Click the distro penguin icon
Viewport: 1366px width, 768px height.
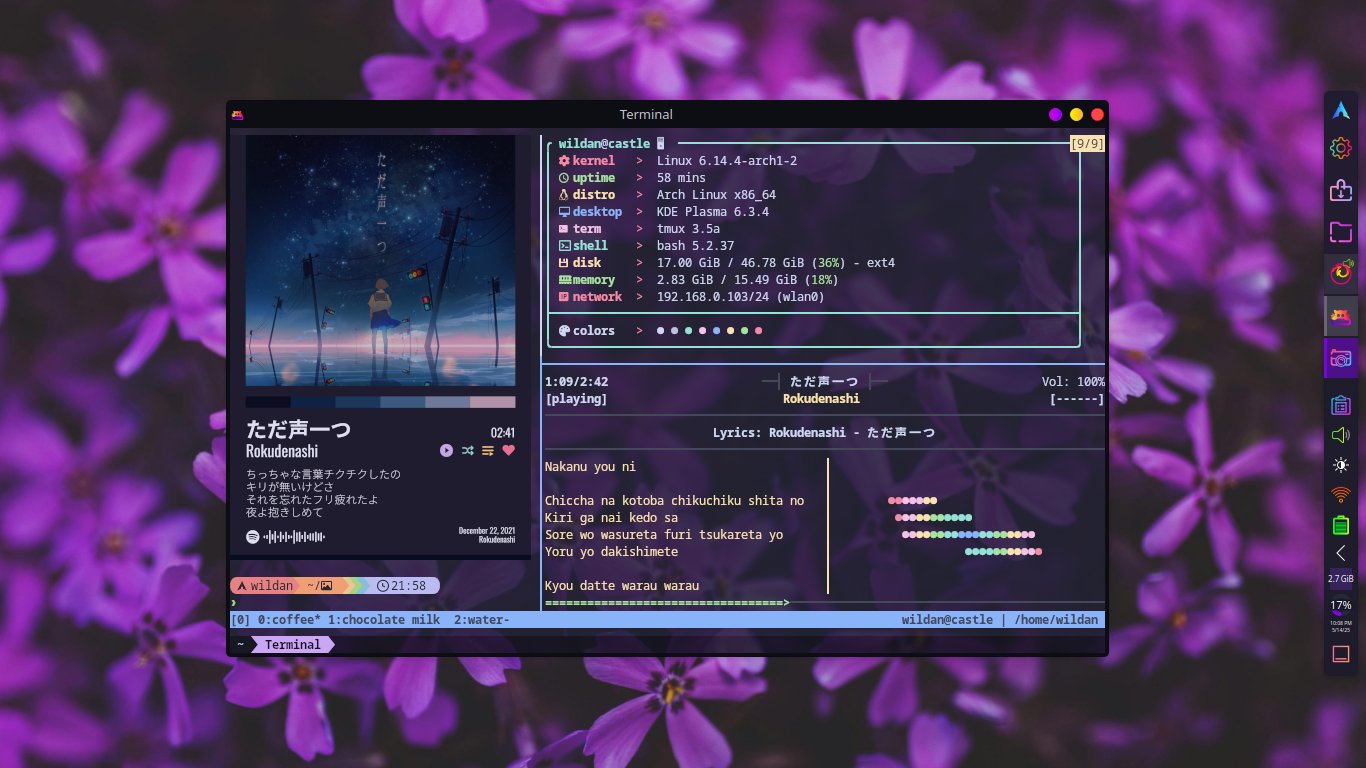click(x=564, y=195)
